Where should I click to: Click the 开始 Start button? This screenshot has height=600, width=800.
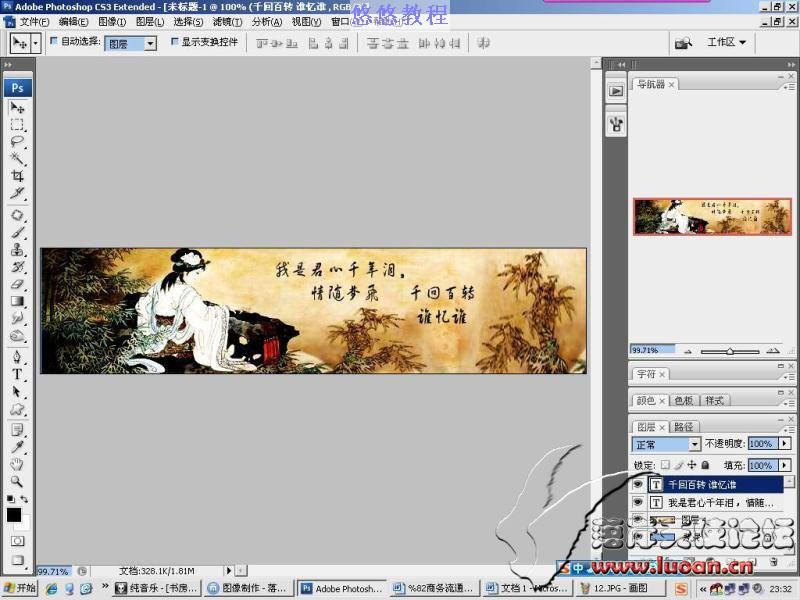pyautogui.click(x=20, y=588)
